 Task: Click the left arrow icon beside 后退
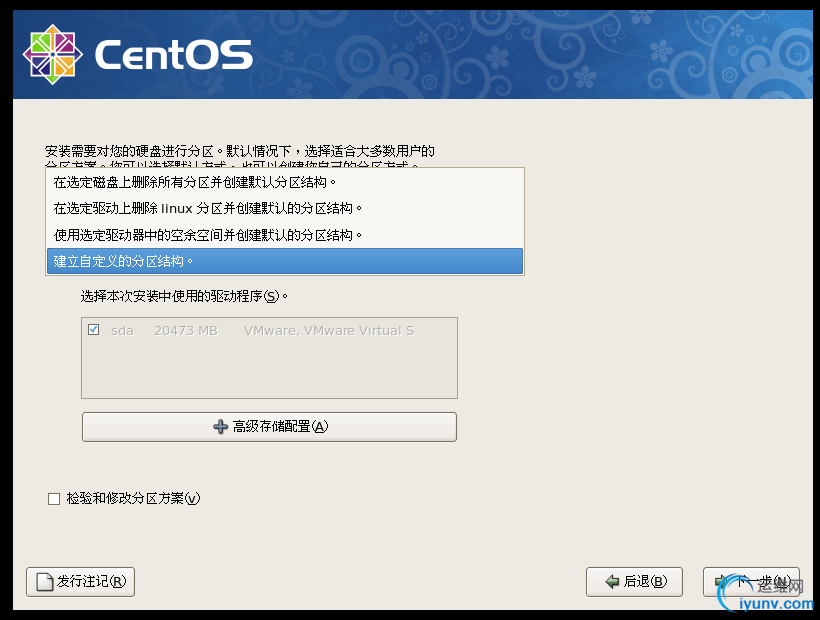click(610, 581)
